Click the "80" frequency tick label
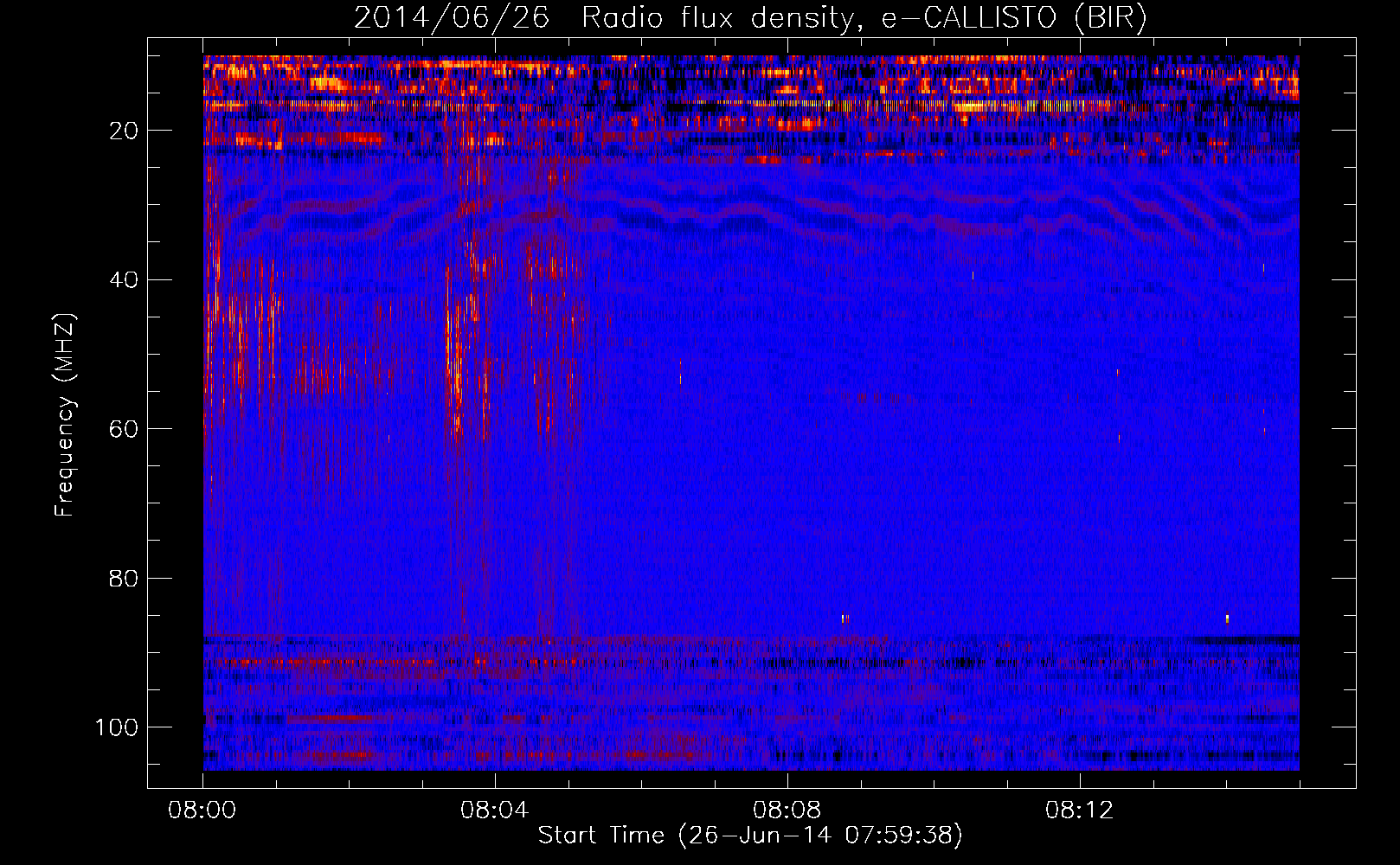 click(x=125, y=579)
